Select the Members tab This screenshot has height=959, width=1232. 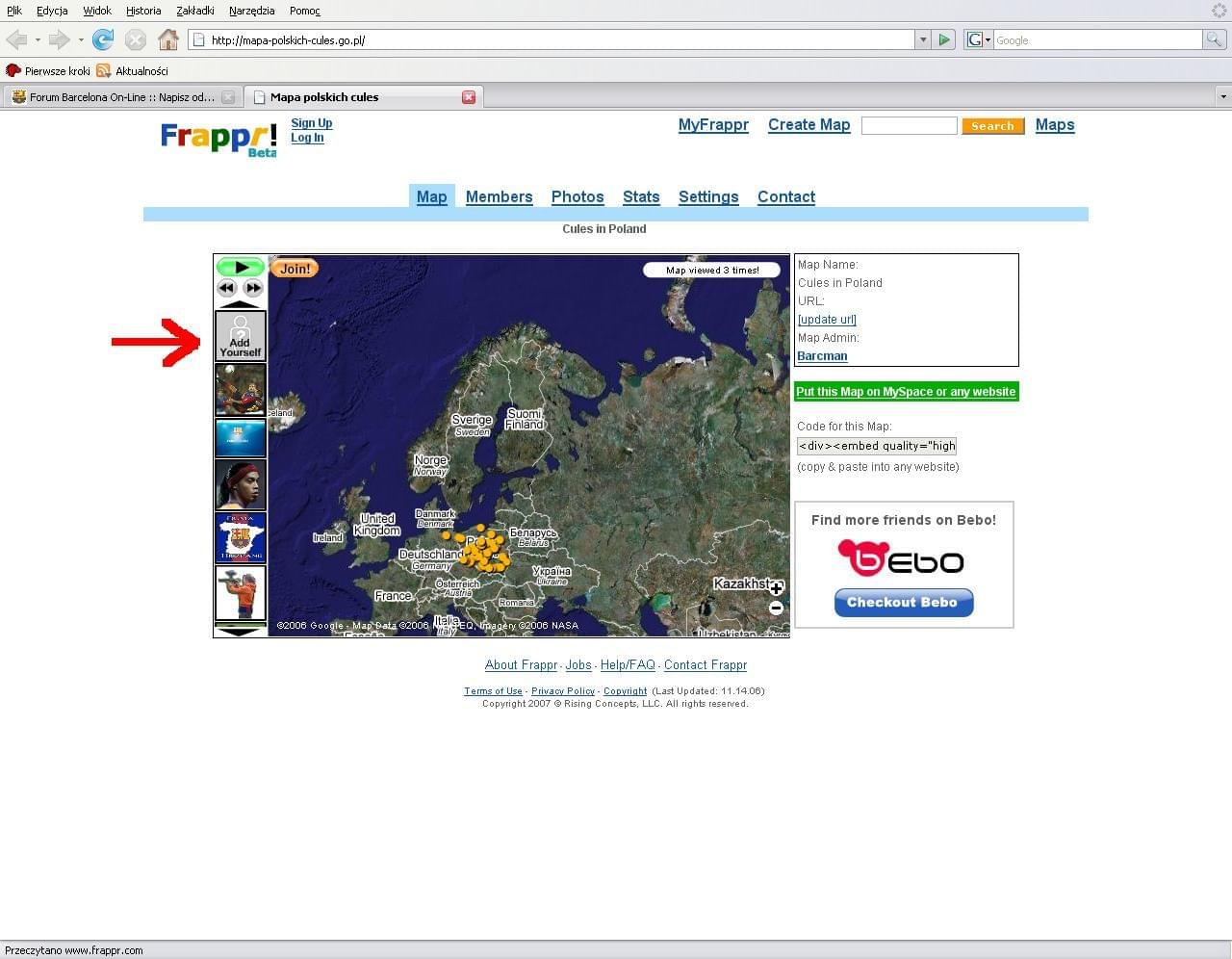(499, 196)
